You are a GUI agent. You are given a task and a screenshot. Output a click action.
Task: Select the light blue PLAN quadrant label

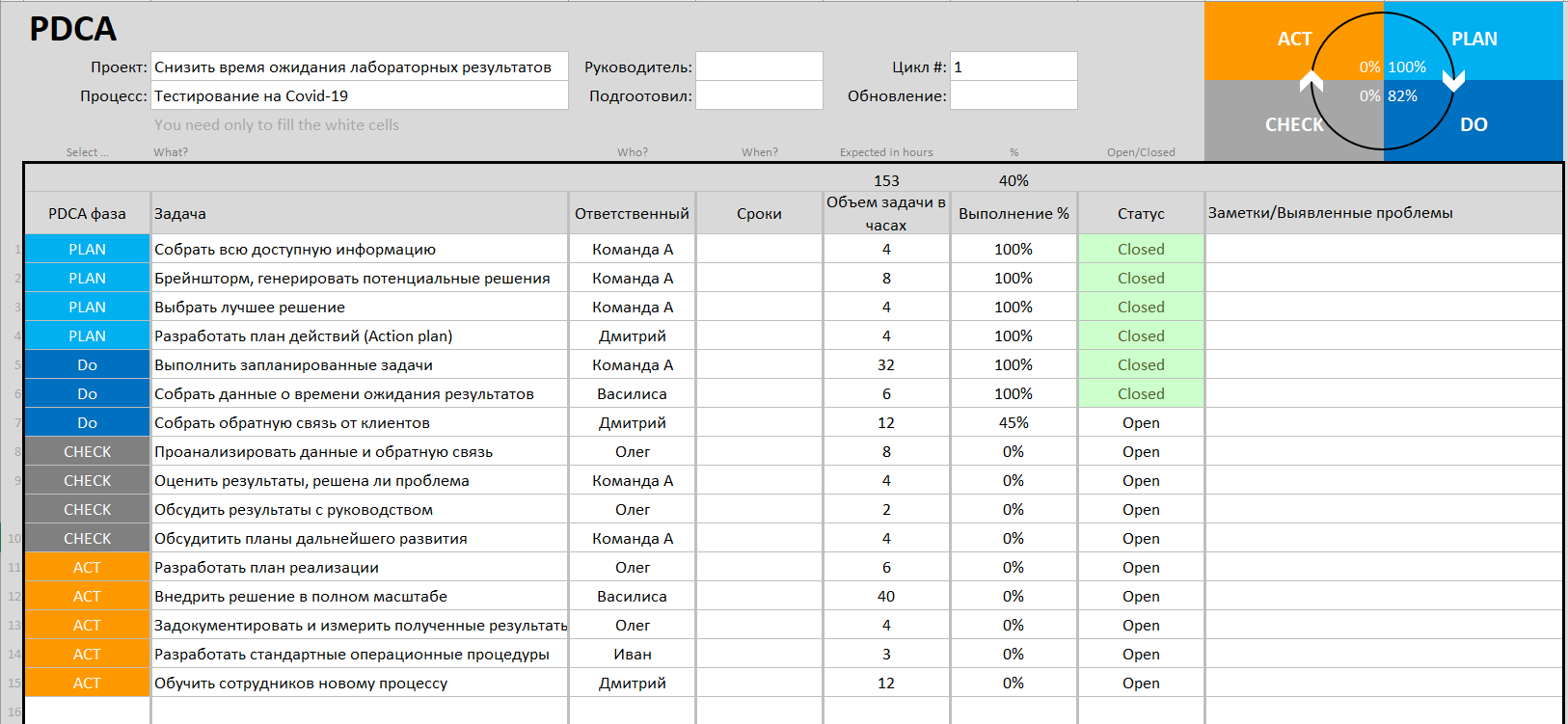pos(1474,40)
